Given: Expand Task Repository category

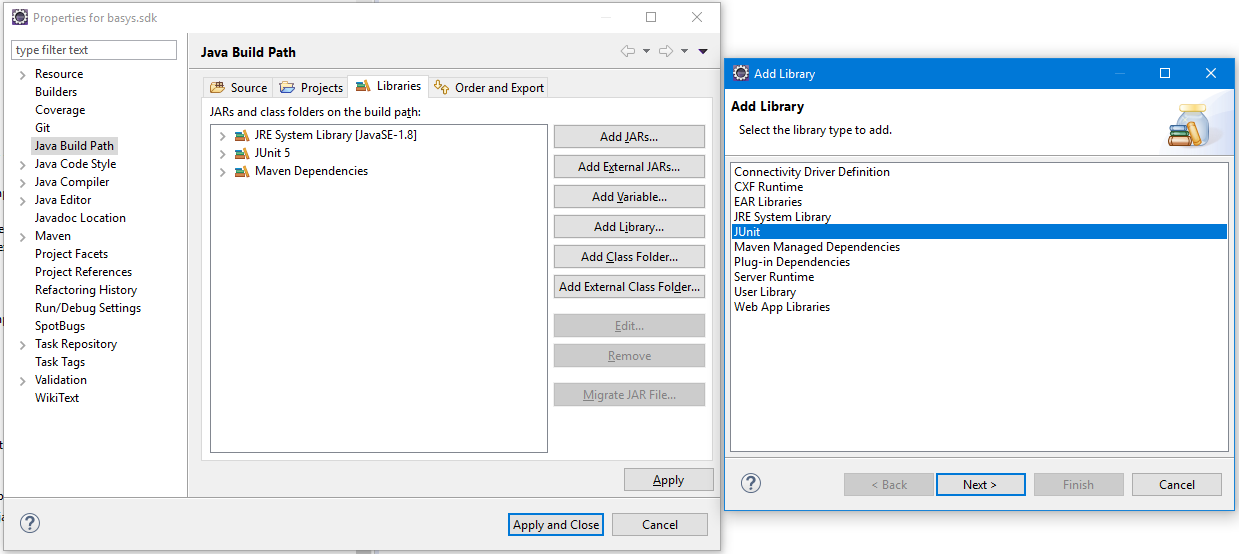Looking at the screenshot, I should [22, 345].
